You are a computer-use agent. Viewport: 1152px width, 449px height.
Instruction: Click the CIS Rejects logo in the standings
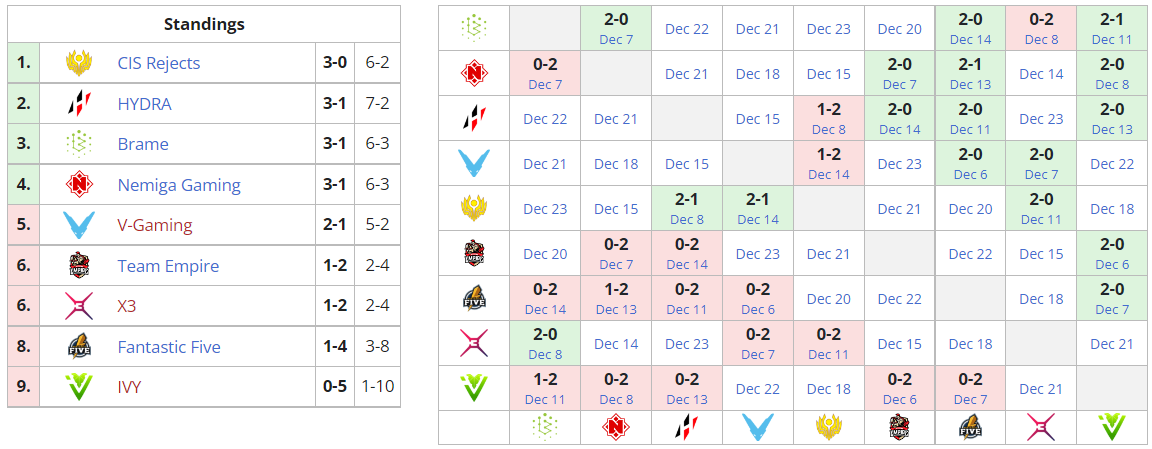(x=79, y=63)
